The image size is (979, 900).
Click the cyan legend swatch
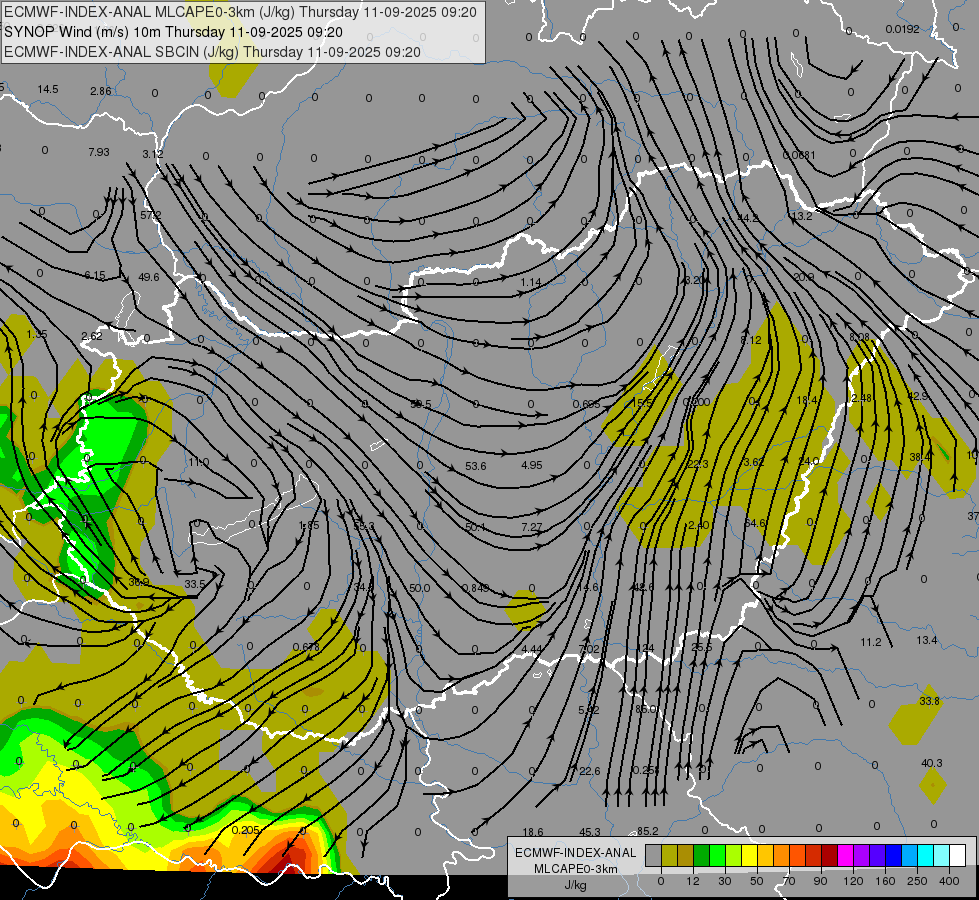point(926,856)
